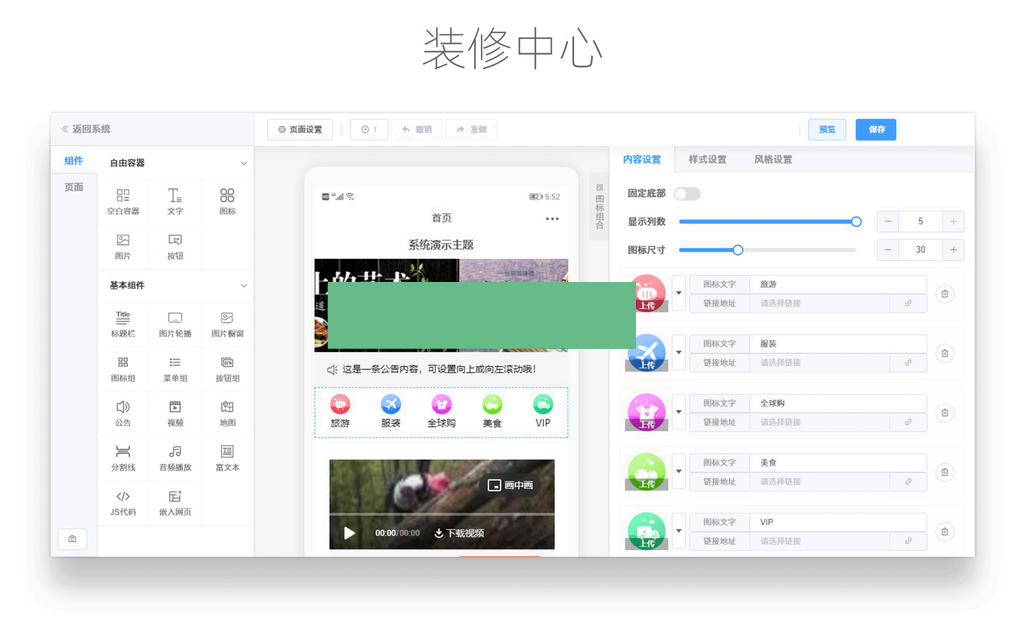The width and height of the screenshot is (1024, 635).
Task: Add the menu group component (菜单组)
Action: (175, 369)
